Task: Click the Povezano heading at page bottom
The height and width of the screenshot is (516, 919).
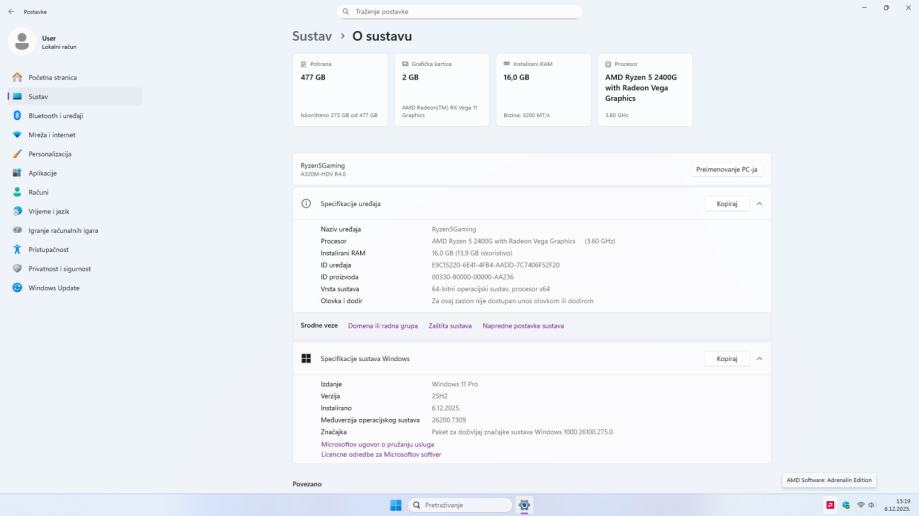Action: (307, 484)
